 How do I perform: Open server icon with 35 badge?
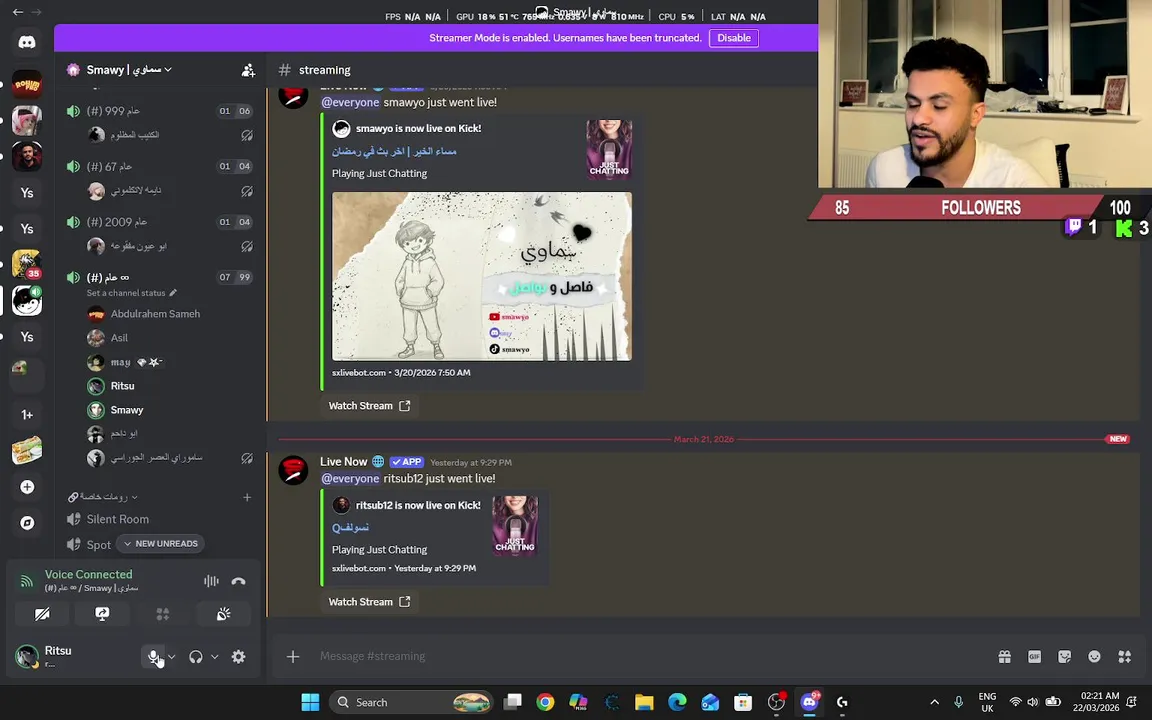[27, 264]
